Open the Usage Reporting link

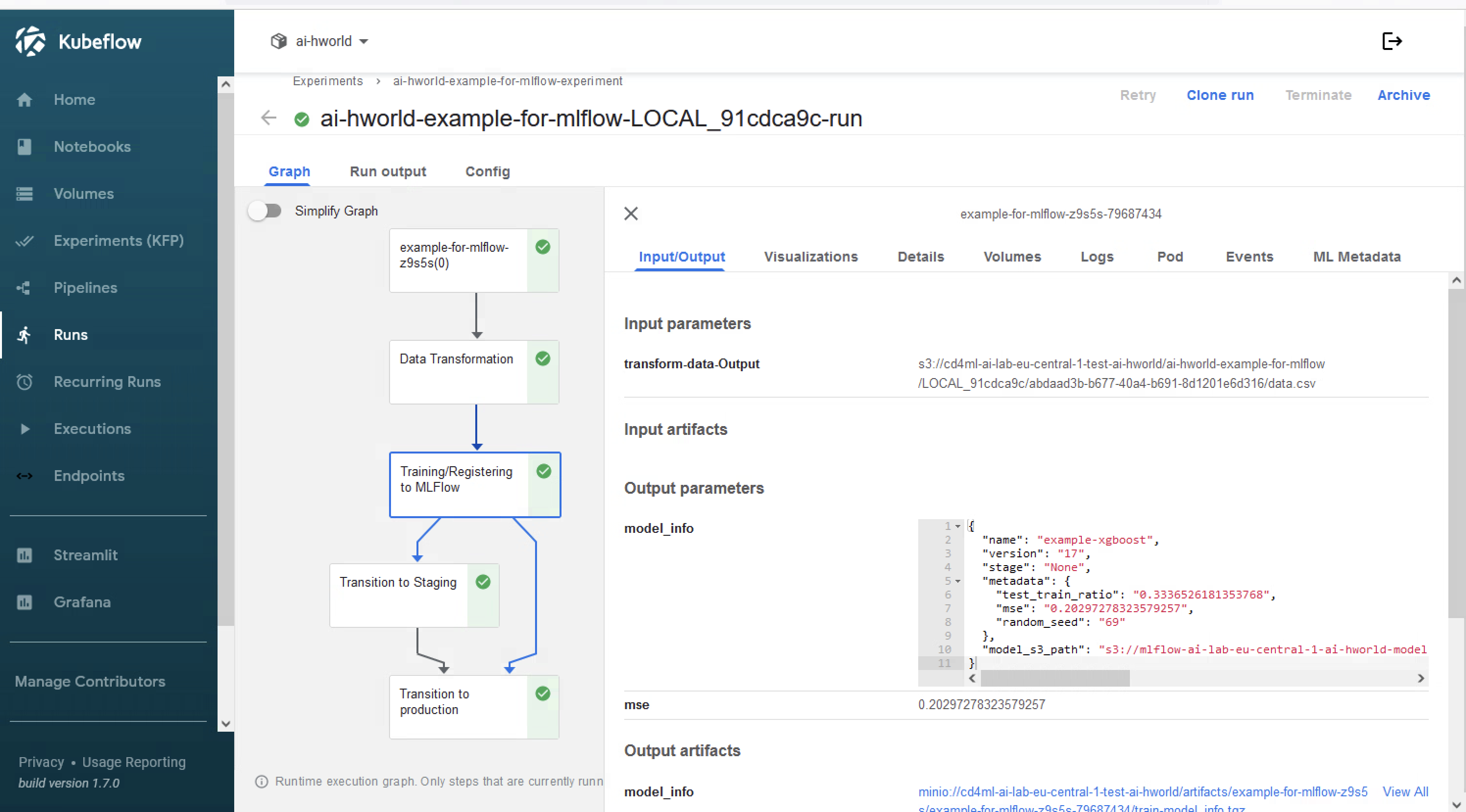tap(134, 762)
